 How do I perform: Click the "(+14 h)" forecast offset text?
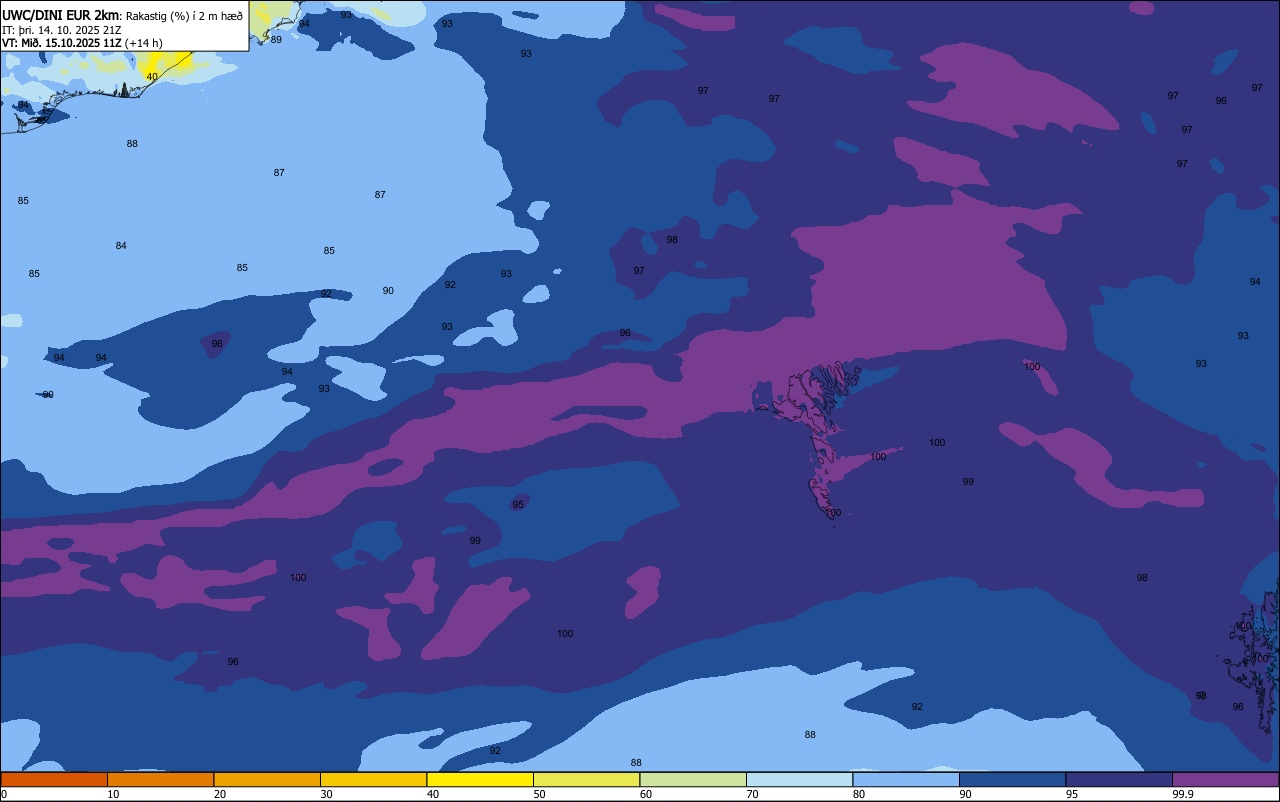[144, 43]
